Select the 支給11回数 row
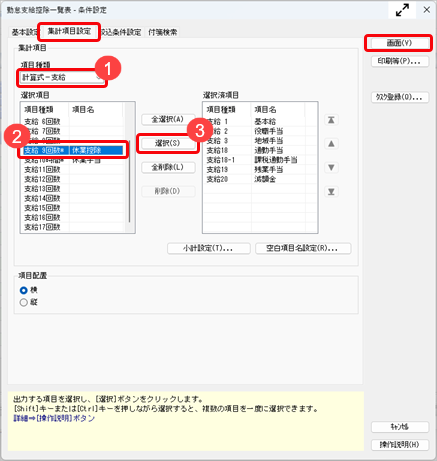437x461 pixels. [x=73, y=170]
